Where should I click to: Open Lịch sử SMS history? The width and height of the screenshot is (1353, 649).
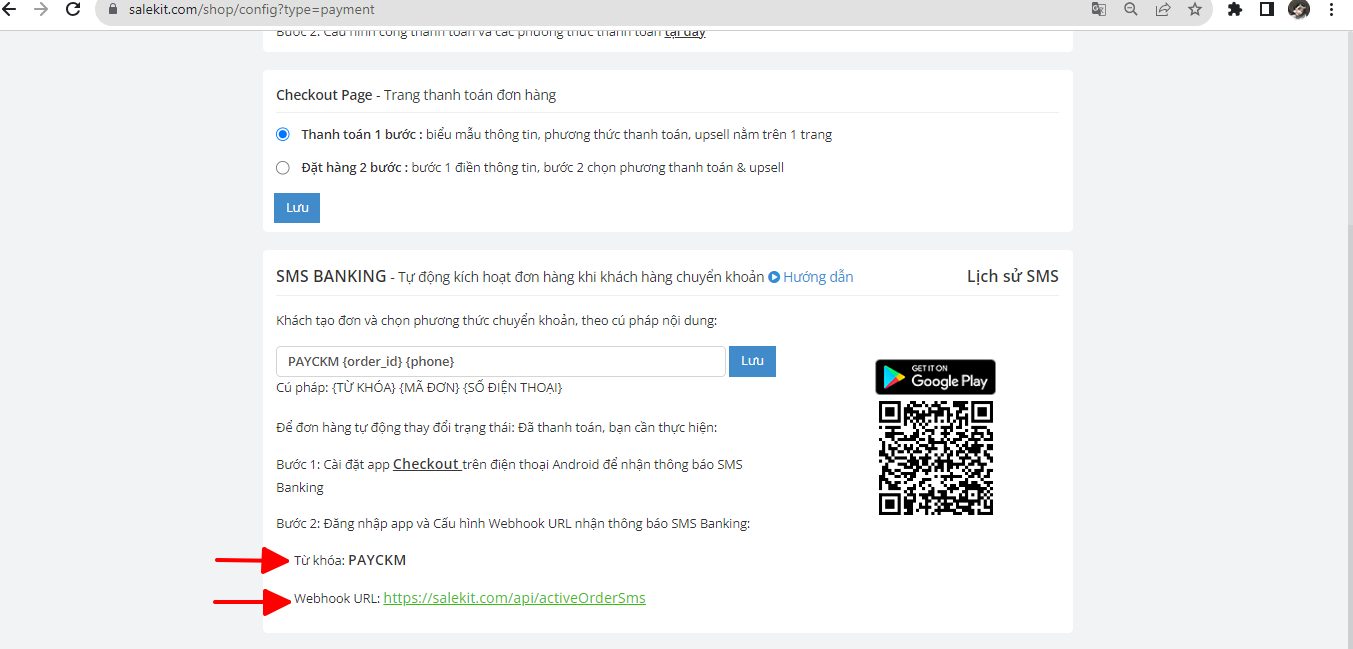(1012, 277)
